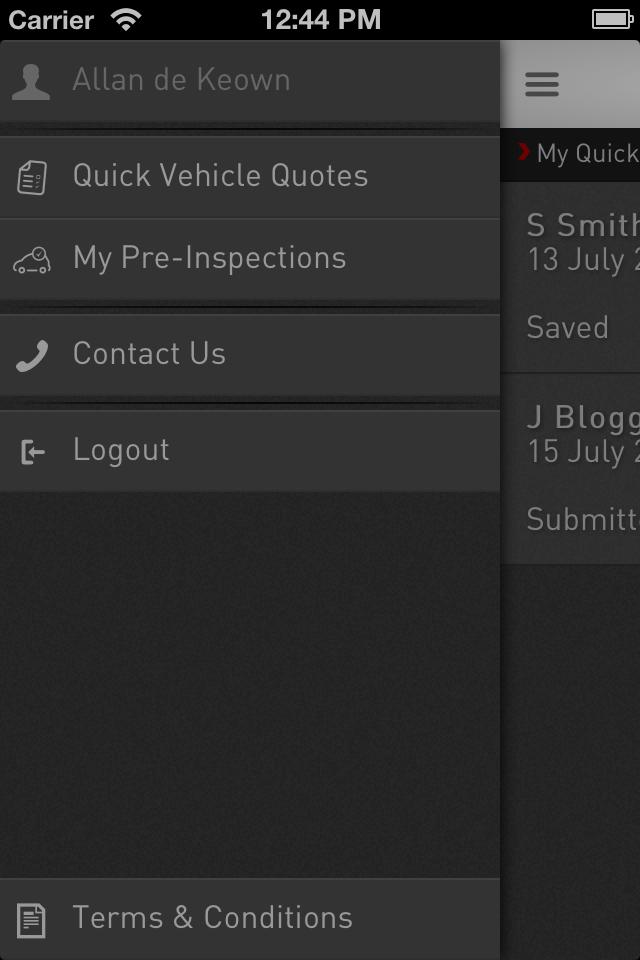Tap Allan de Keown's name in the header
The width and height of the screenshot is (640, 960).
coord(181,80)
